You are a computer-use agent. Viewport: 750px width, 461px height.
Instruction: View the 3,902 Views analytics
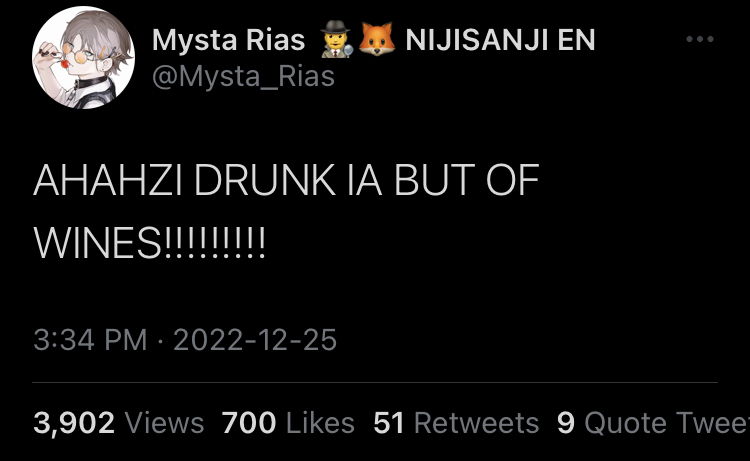[119, 423]
